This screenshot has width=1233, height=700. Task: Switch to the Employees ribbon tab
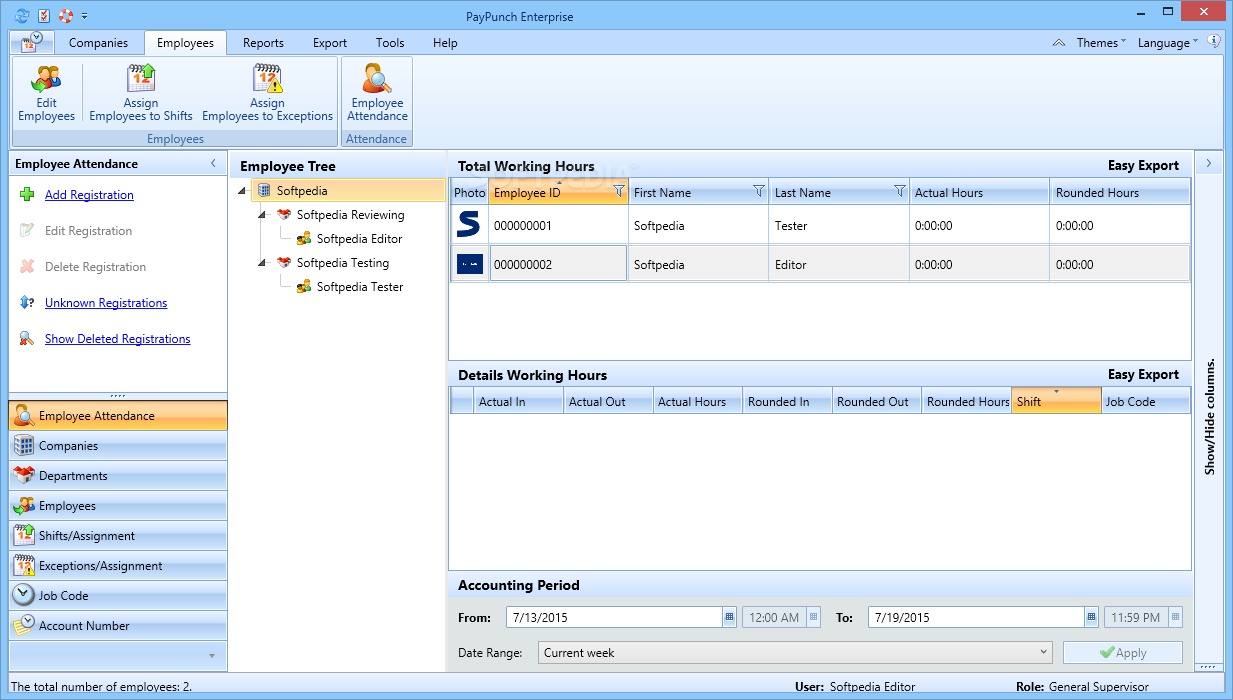185,43
